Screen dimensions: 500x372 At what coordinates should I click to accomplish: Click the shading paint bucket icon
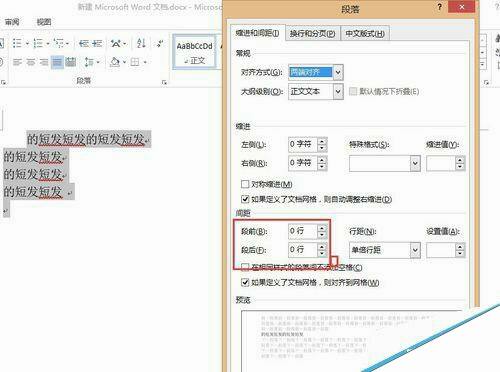click(115, 62)
